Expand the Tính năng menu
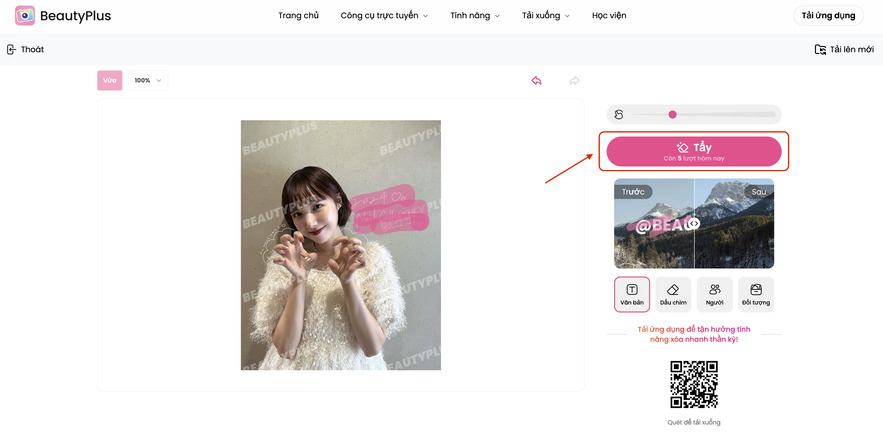The image size is (883, 439). [x=475, y=16]
